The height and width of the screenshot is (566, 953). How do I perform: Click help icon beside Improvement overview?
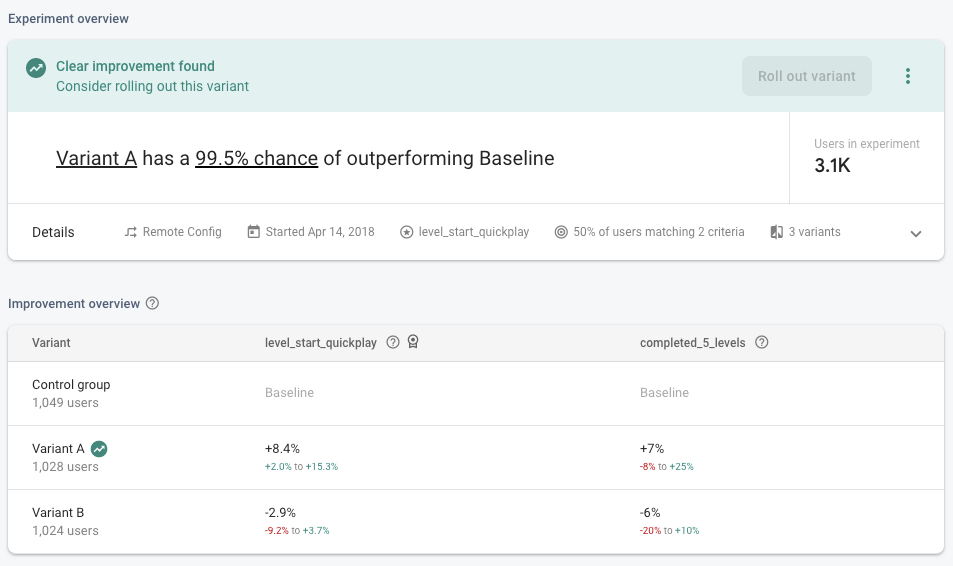click(153, 304)
